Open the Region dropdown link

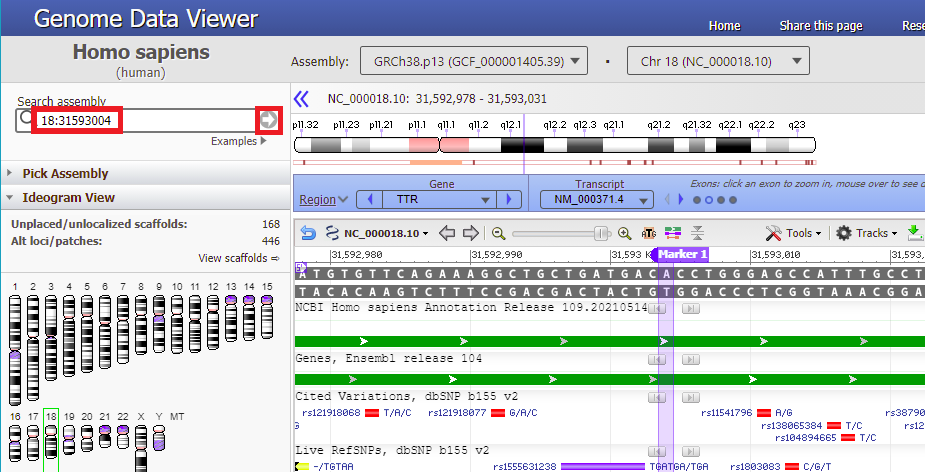[x=323, y=199]
